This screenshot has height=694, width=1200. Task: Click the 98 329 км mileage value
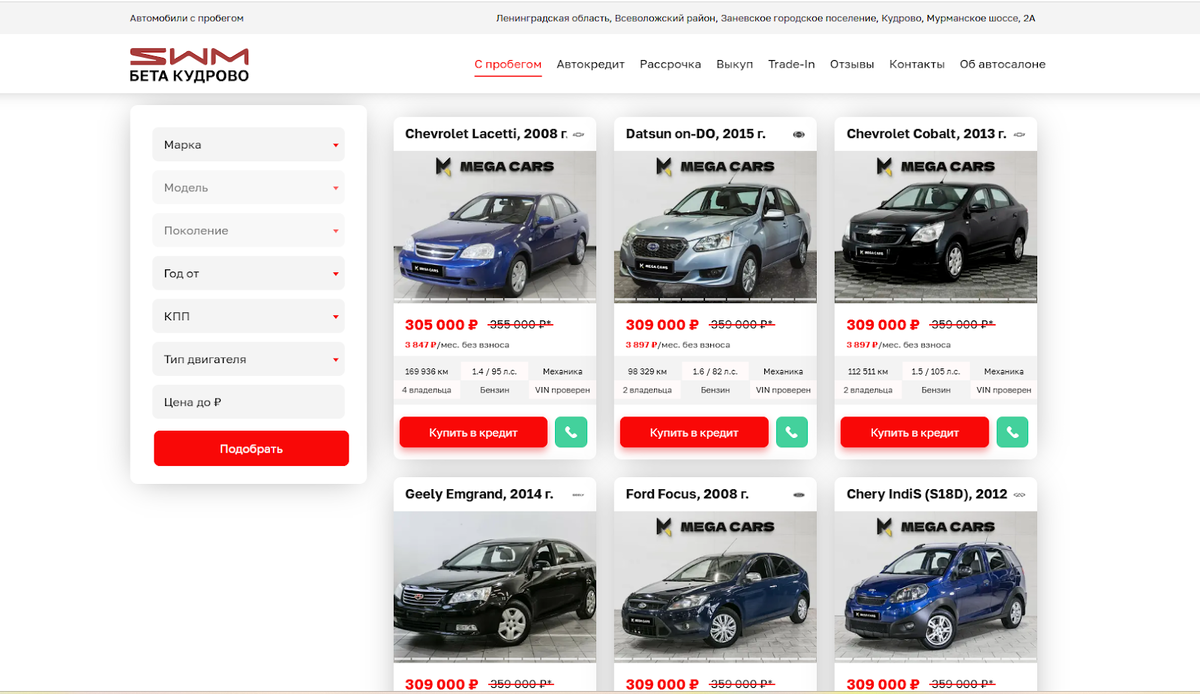648,371
